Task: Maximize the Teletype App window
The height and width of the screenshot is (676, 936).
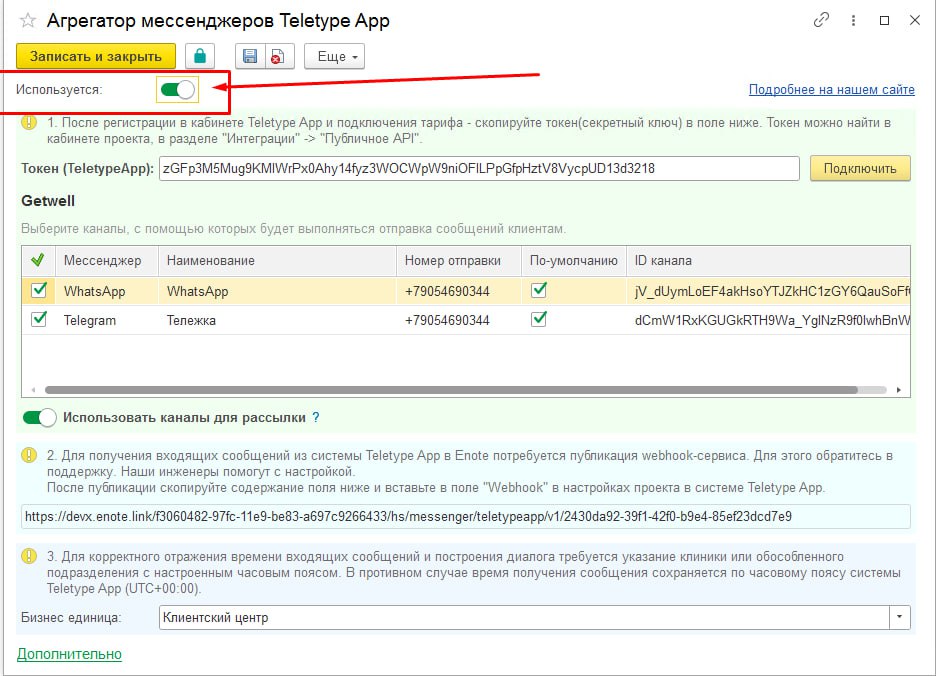Action: [x=885, y=20]
